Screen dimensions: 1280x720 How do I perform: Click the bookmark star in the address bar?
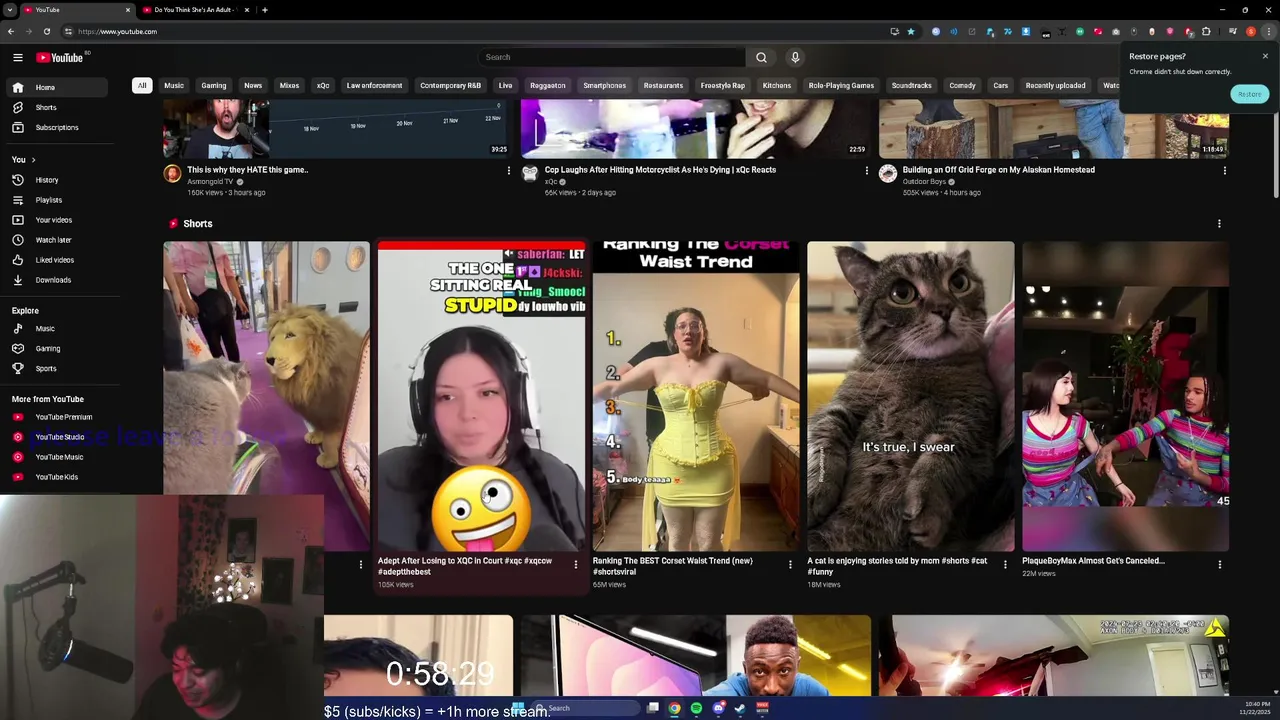tap(910, 31)
